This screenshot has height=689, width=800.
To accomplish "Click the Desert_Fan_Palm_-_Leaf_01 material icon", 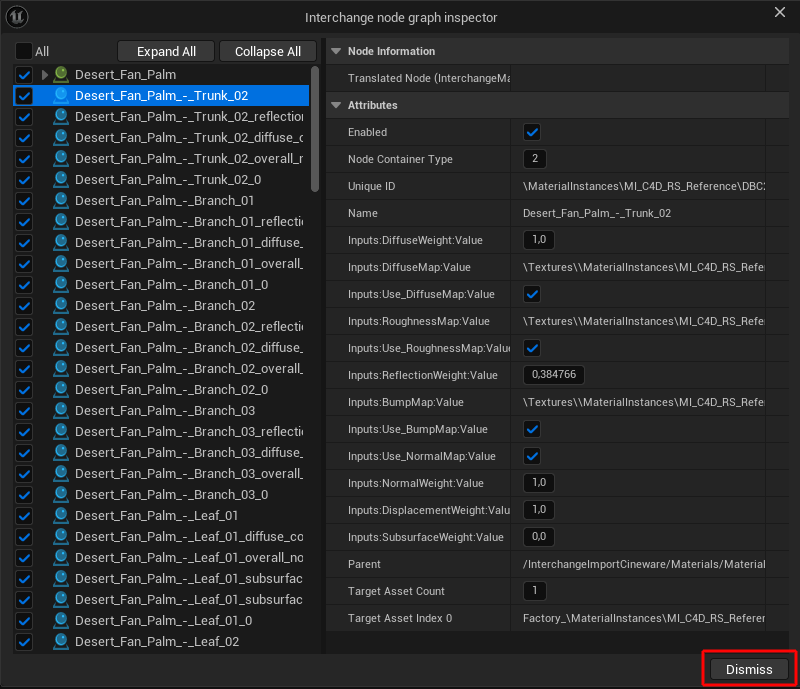I will (61, 516).
